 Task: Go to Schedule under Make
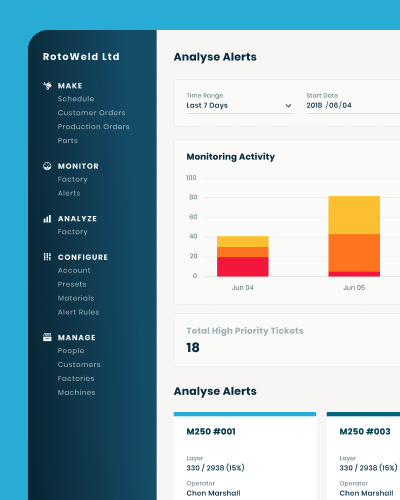76,99
